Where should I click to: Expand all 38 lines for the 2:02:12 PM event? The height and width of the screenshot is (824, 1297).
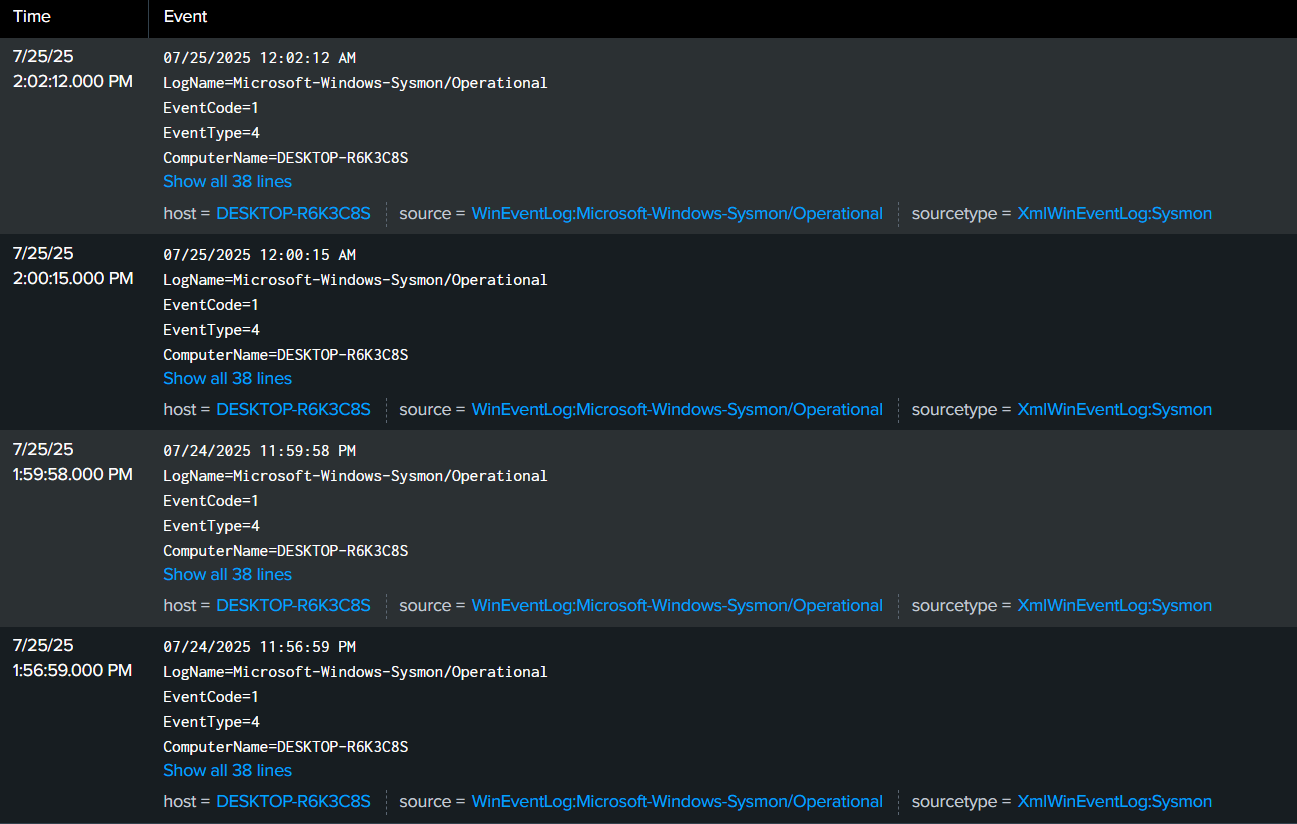[227, 182]
